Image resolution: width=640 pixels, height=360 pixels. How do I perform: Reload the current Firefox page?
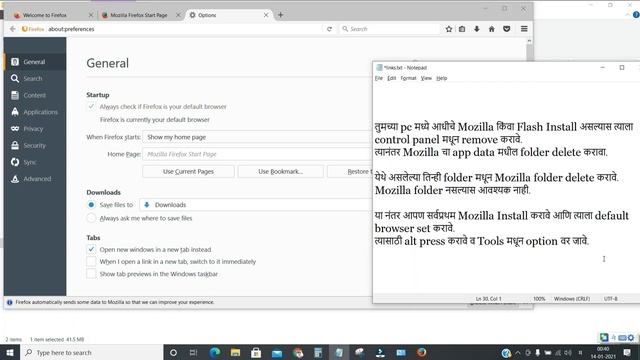pos(329,29)
